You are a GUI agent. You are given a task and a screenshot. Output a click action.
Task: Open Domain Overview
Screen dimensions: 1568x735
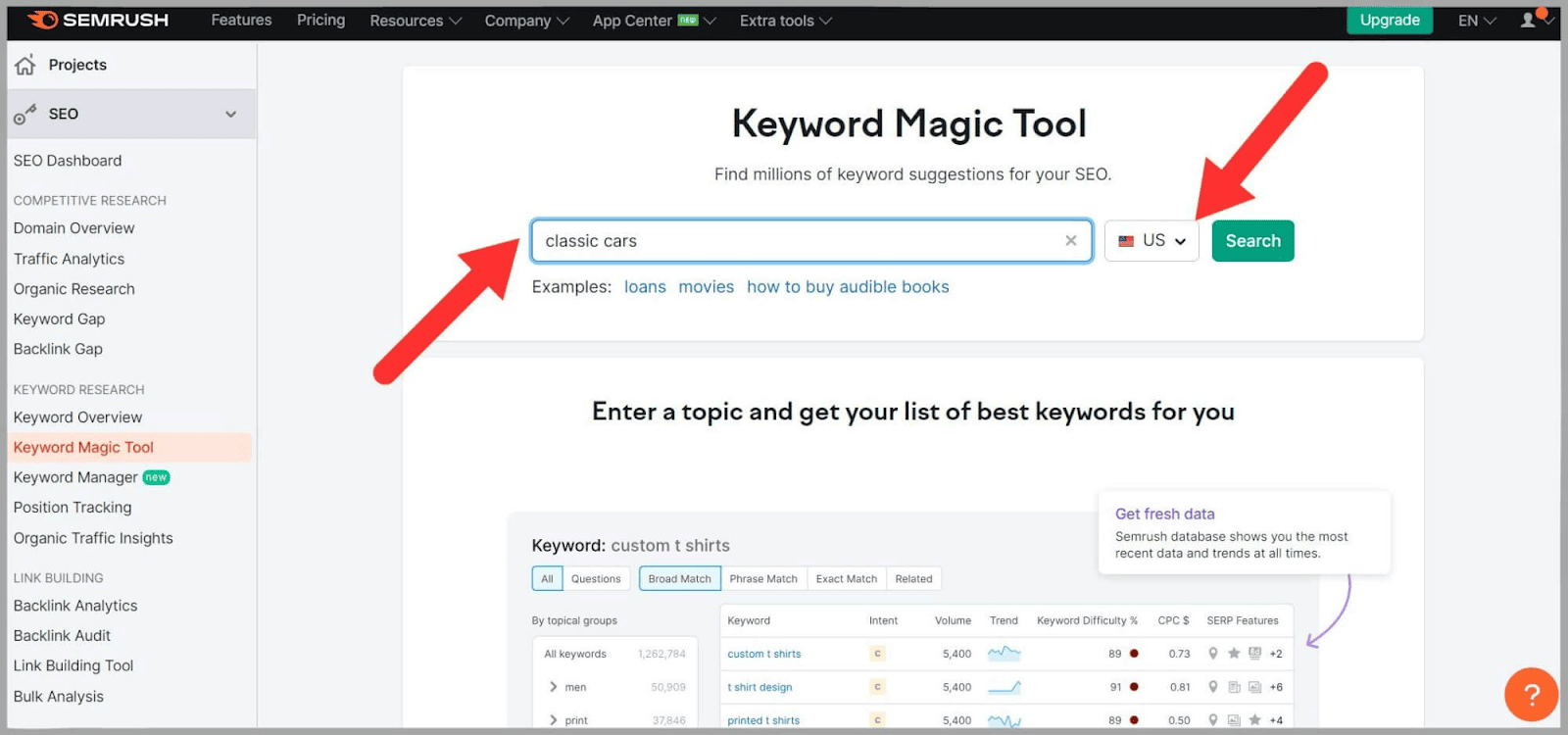coord(73,228)
